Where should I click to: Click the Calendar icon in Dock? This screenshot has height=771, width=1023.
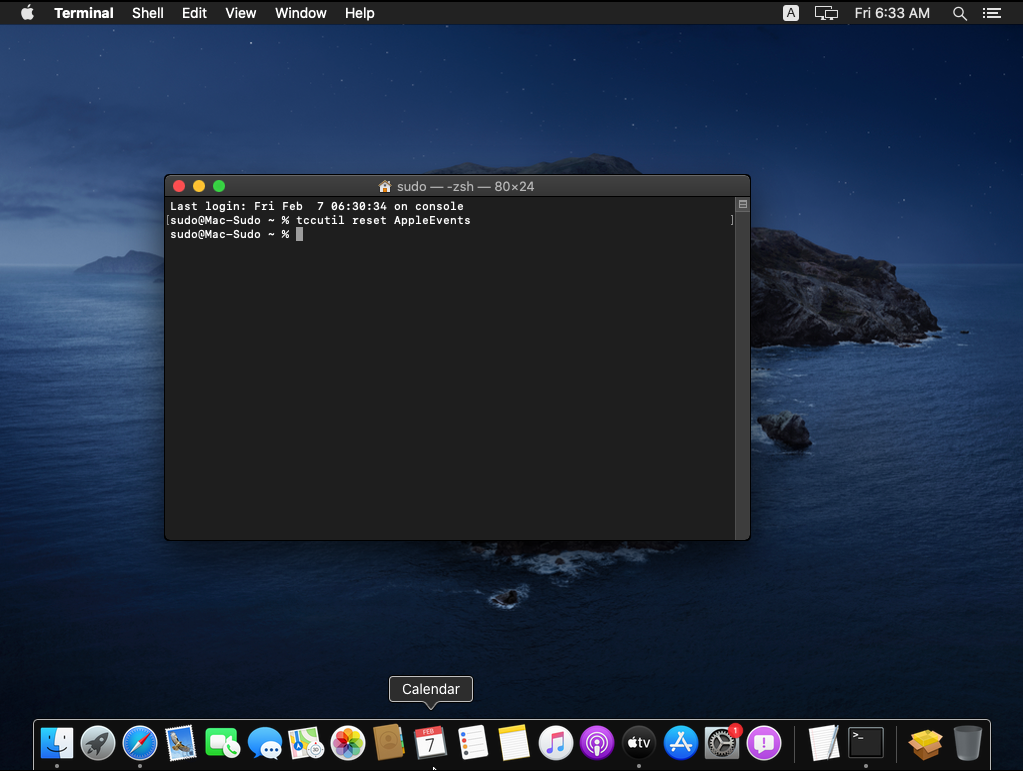430,743
